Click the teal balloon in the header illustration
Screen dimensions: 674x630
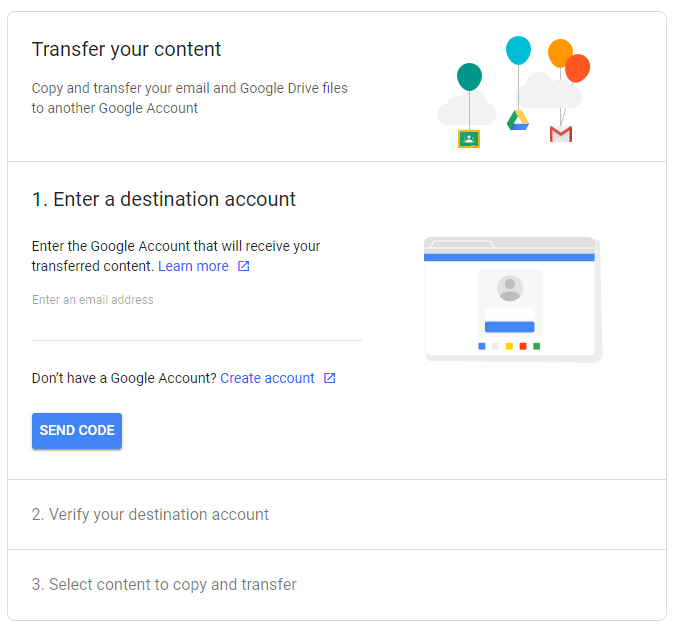point(469,77)
